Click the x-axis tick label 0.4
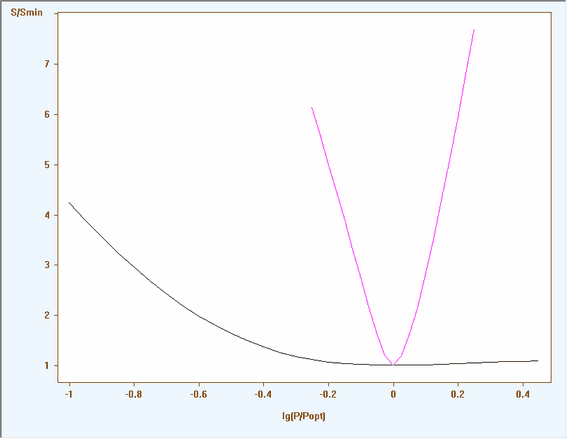Screen dimensions: 567x439 (x=523, y=394)
